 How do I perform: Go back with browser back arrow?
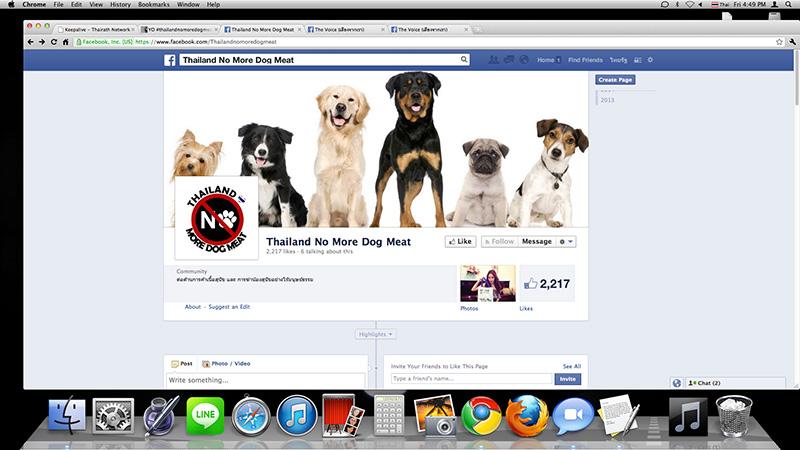pos(31,42)
